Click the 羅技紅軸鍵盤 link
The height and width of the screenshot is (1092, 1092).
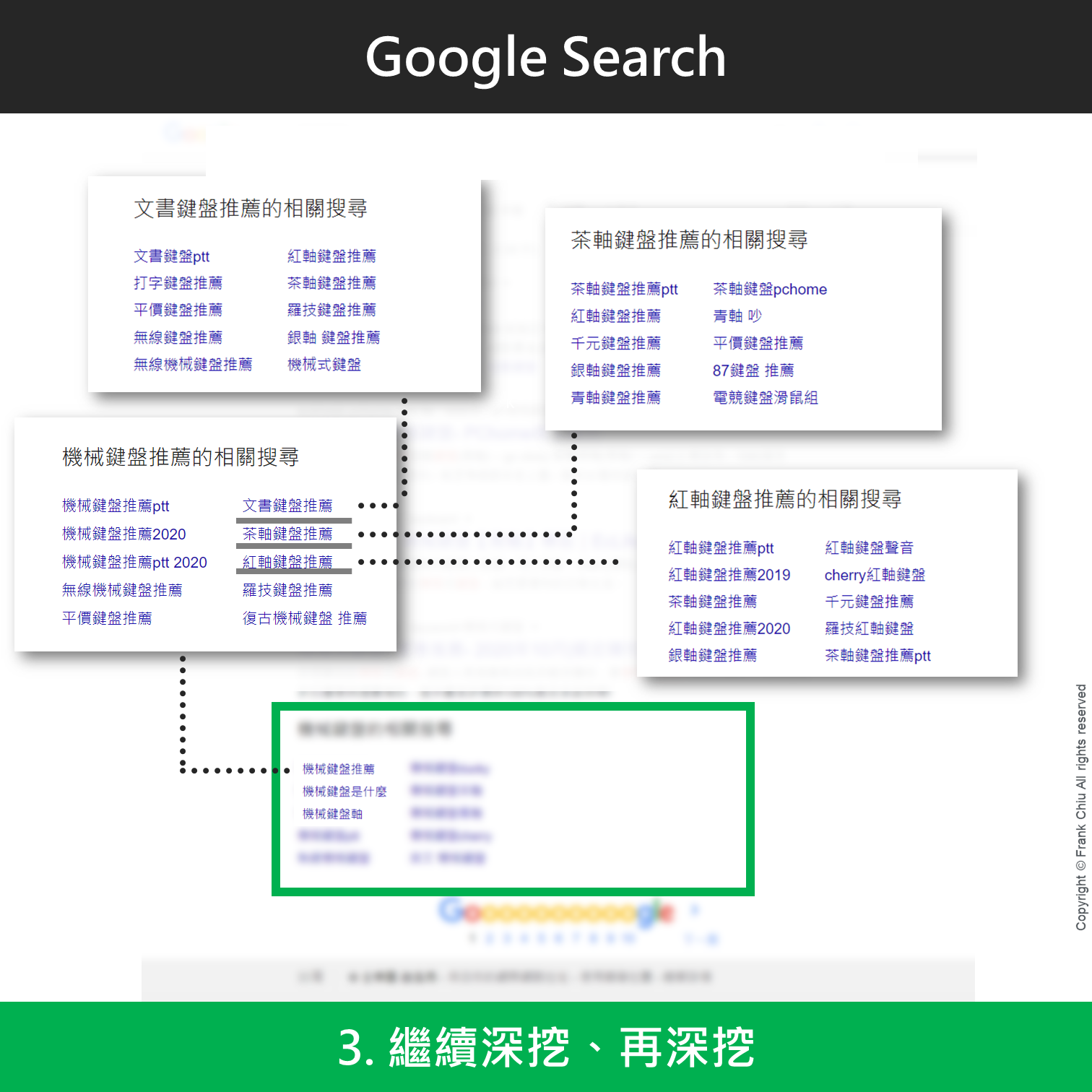(x=869, y=629)
